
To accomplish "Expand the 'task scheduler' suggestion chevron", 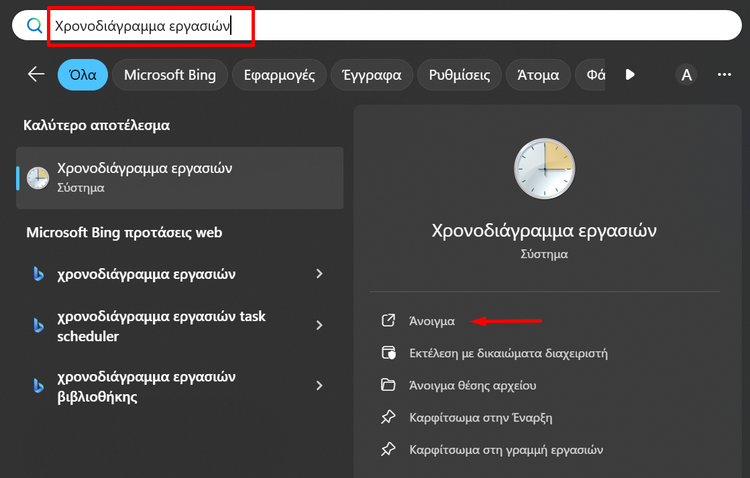I will pyautogui.click(x=320, y=325).
